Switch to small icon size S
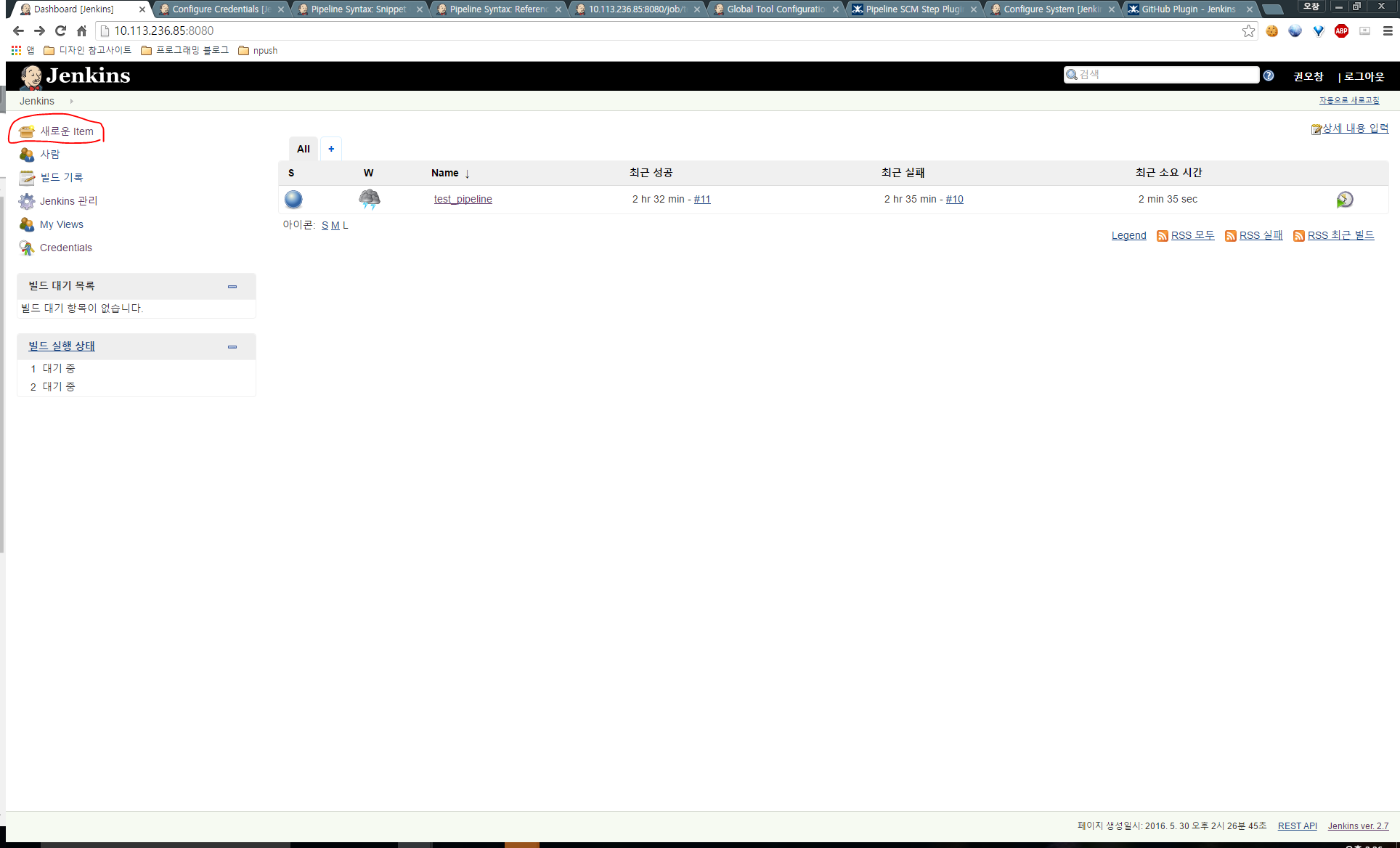Viewport: 1400px width, 848px height. click(325, 226)
